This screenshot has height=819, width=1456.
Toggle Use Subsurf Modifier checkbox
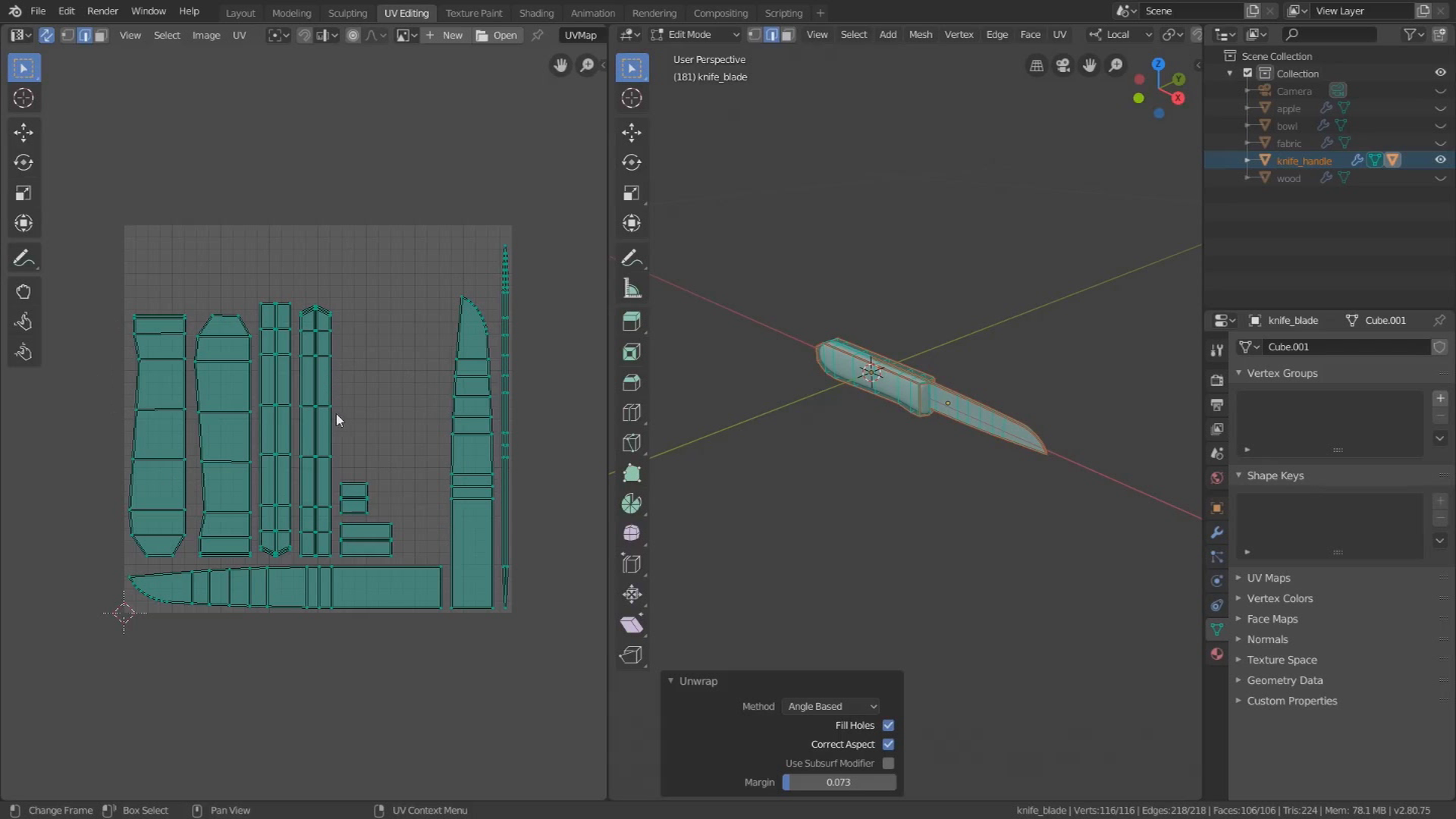click(889, 763)
